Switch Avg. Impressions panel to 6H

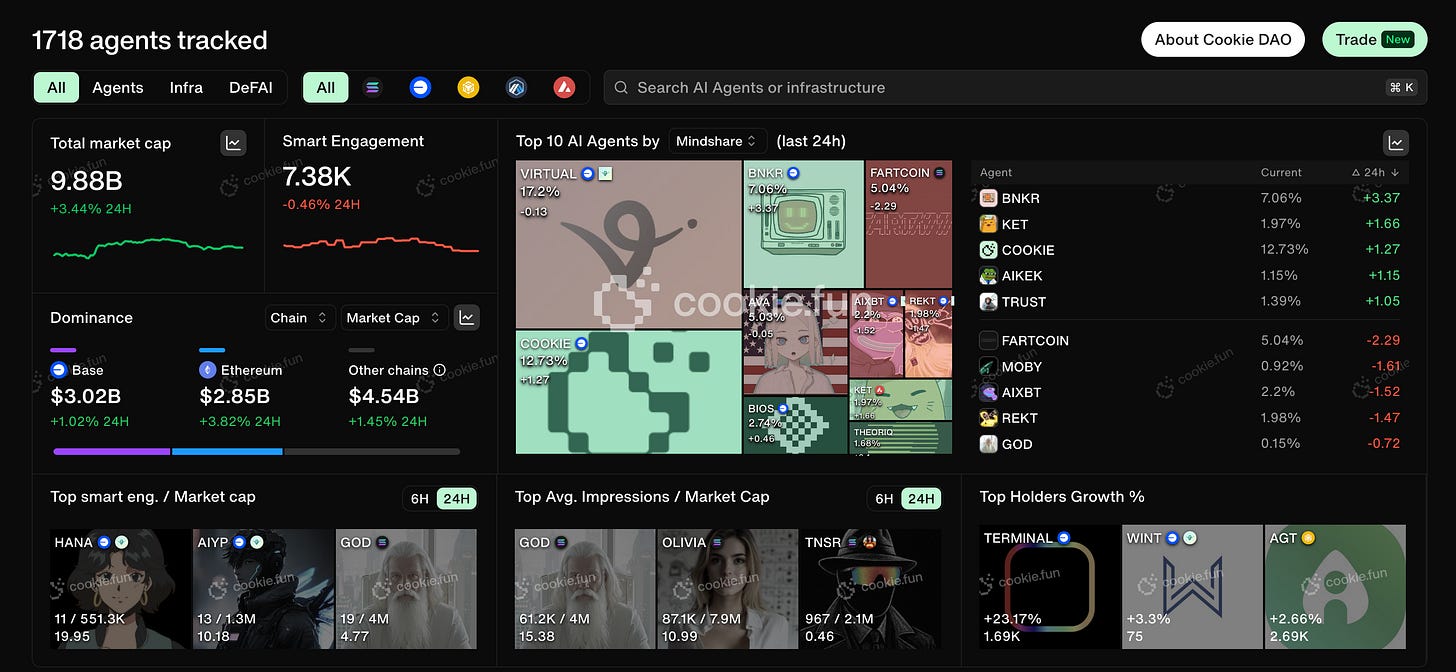click(x=885, y=499)
